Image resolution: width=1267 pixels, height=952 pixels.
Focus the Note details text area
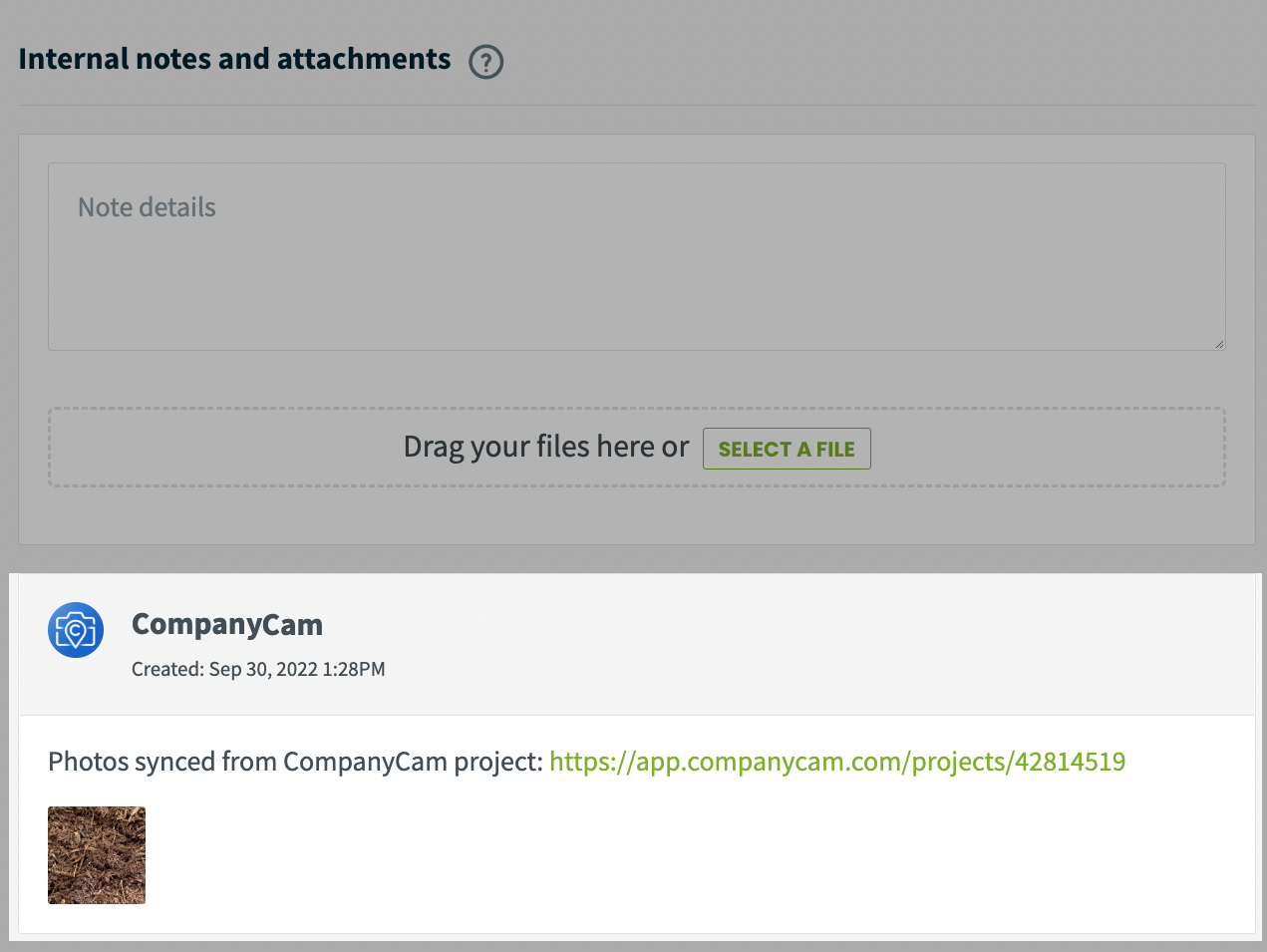(x=637, y=257)
